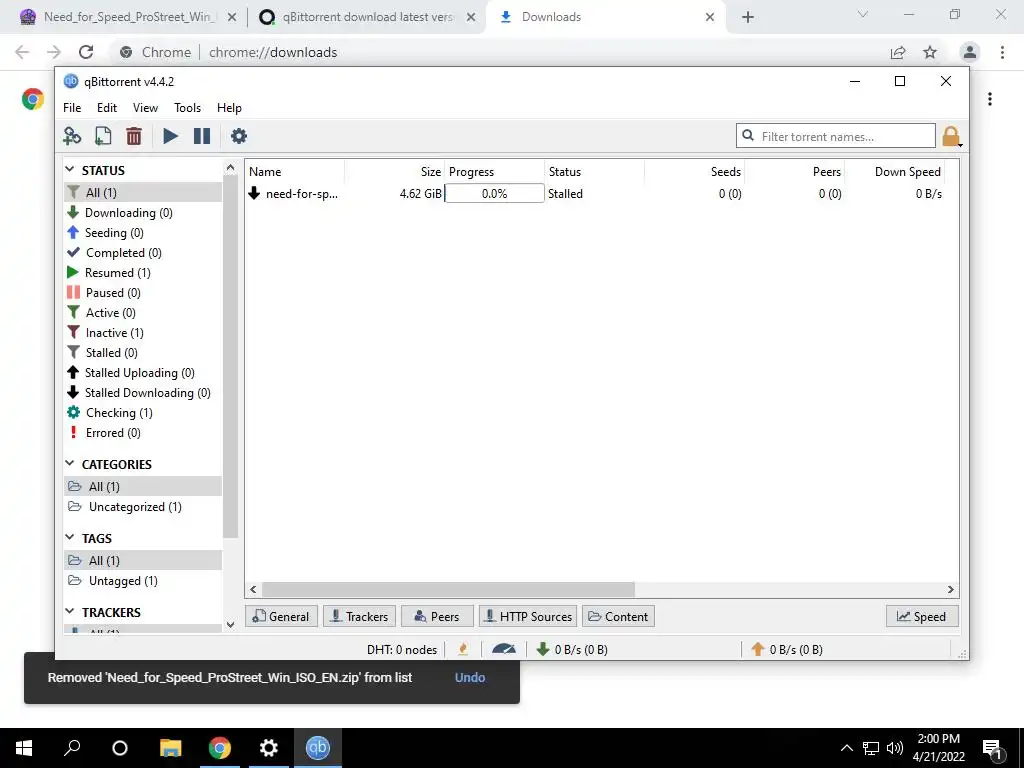
Task: Click Add Torrent Link toolbar icon
Action: (x=72, y=136)
